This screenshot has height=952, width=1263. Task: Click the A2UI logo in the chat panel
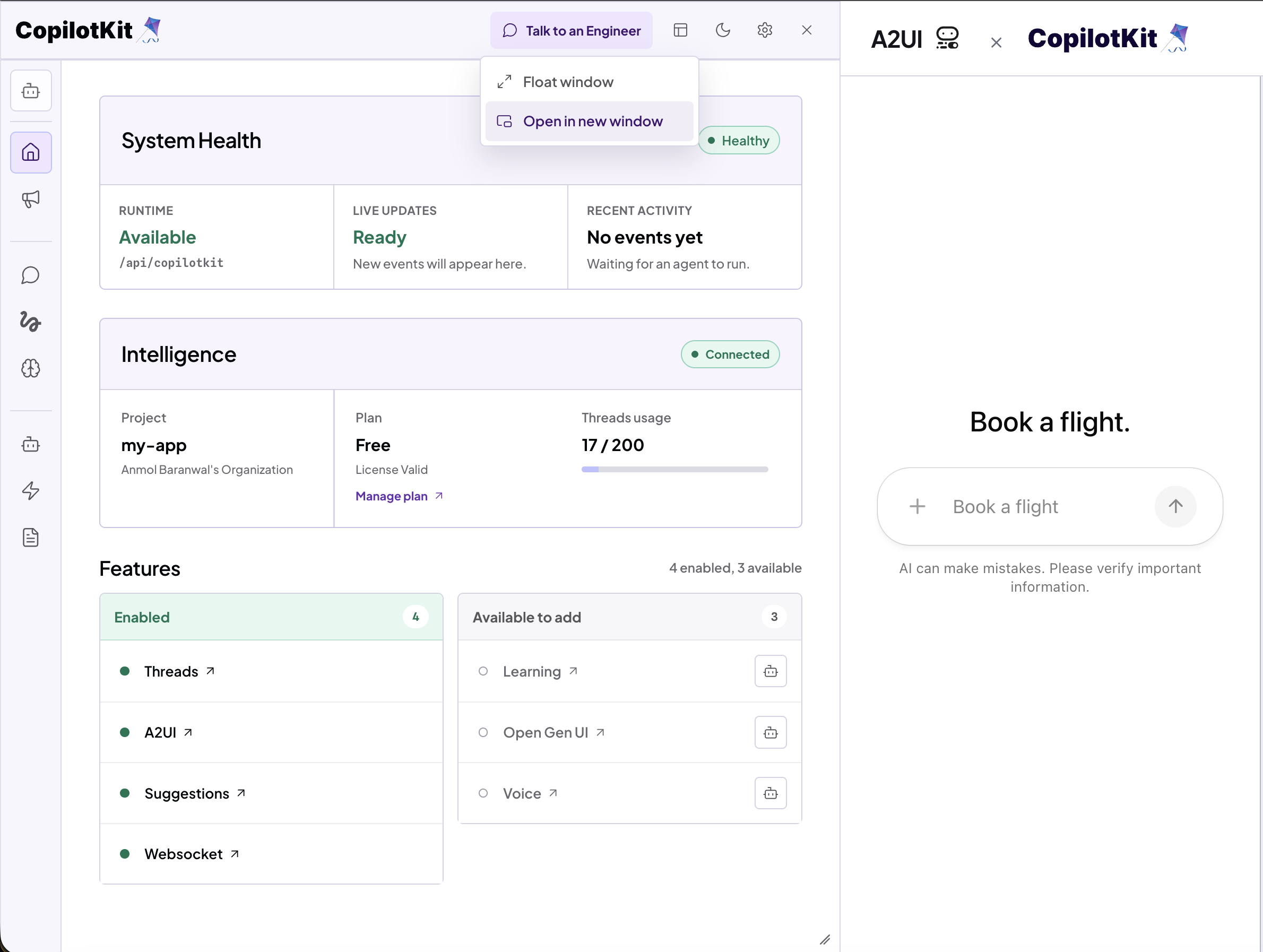coord(915,39)
